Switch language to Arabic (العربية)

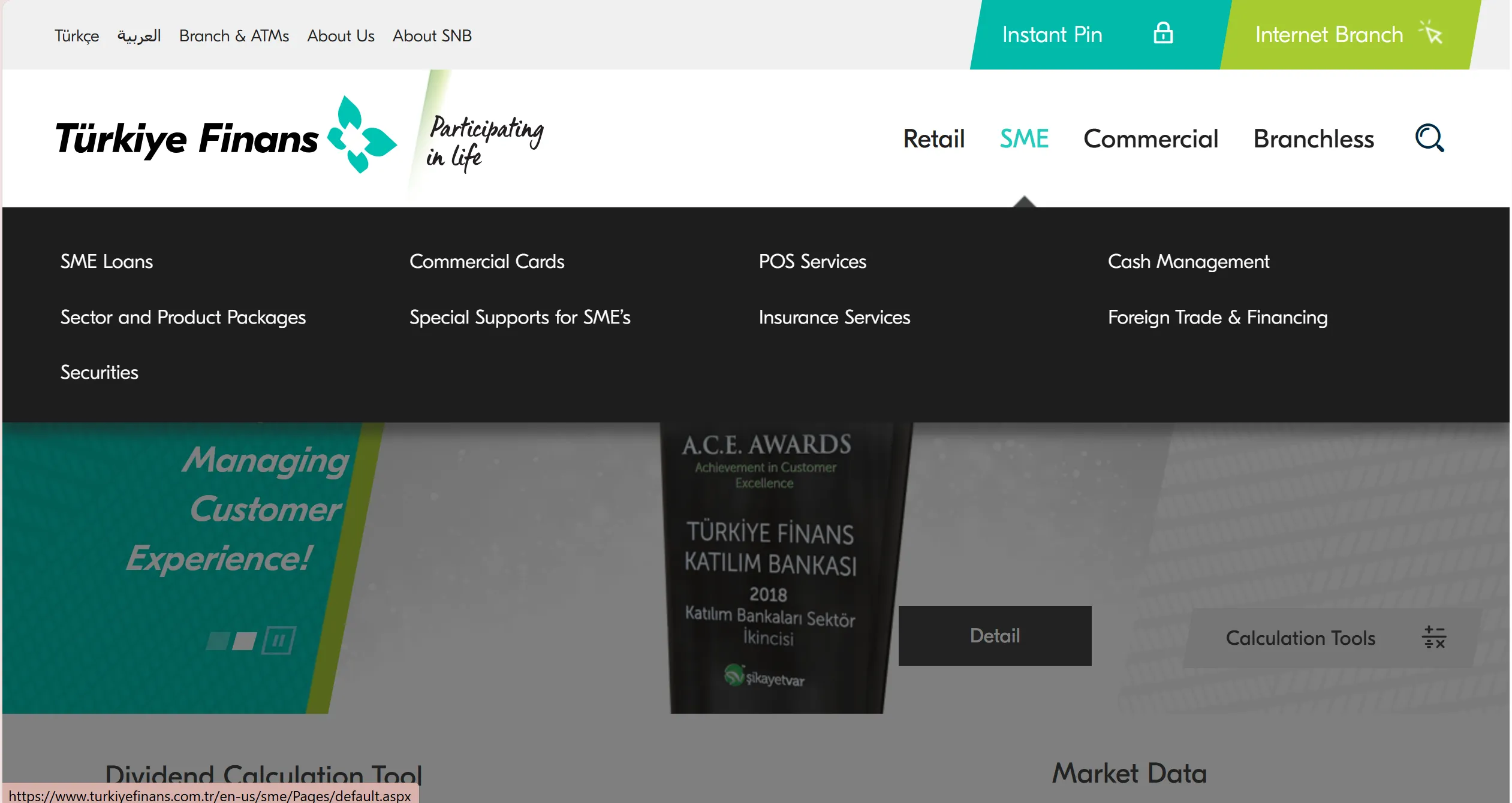pos(139,36)
